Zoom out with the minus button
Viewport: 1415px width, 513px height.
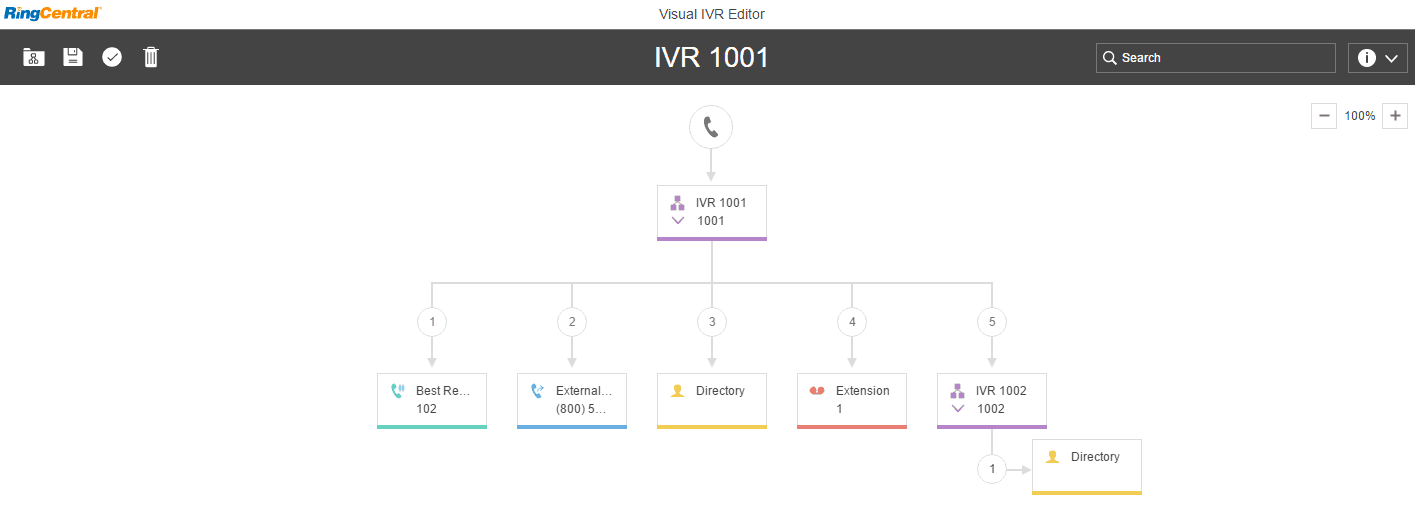pos(1324,116)
